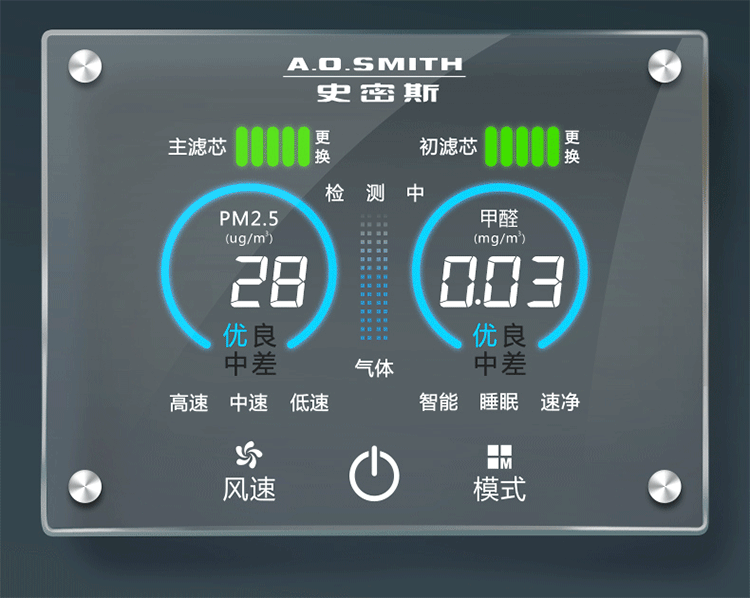Screen dimensions: 750x598
Task: Click the 差 rating under 甲醛
Action: [x=514, y=364]
